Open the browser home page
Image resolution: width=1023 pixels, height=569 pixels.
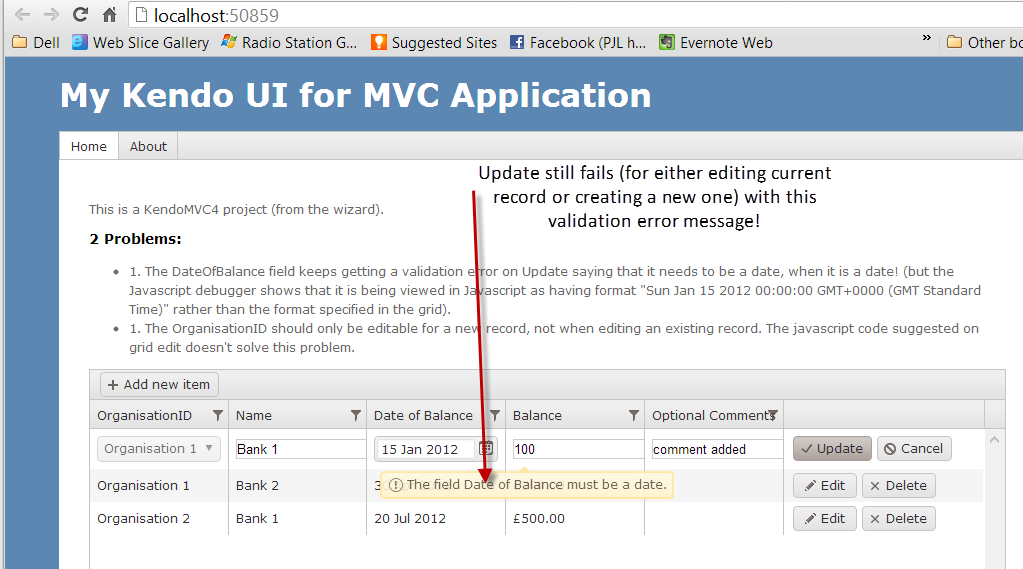tap(110, 14)
